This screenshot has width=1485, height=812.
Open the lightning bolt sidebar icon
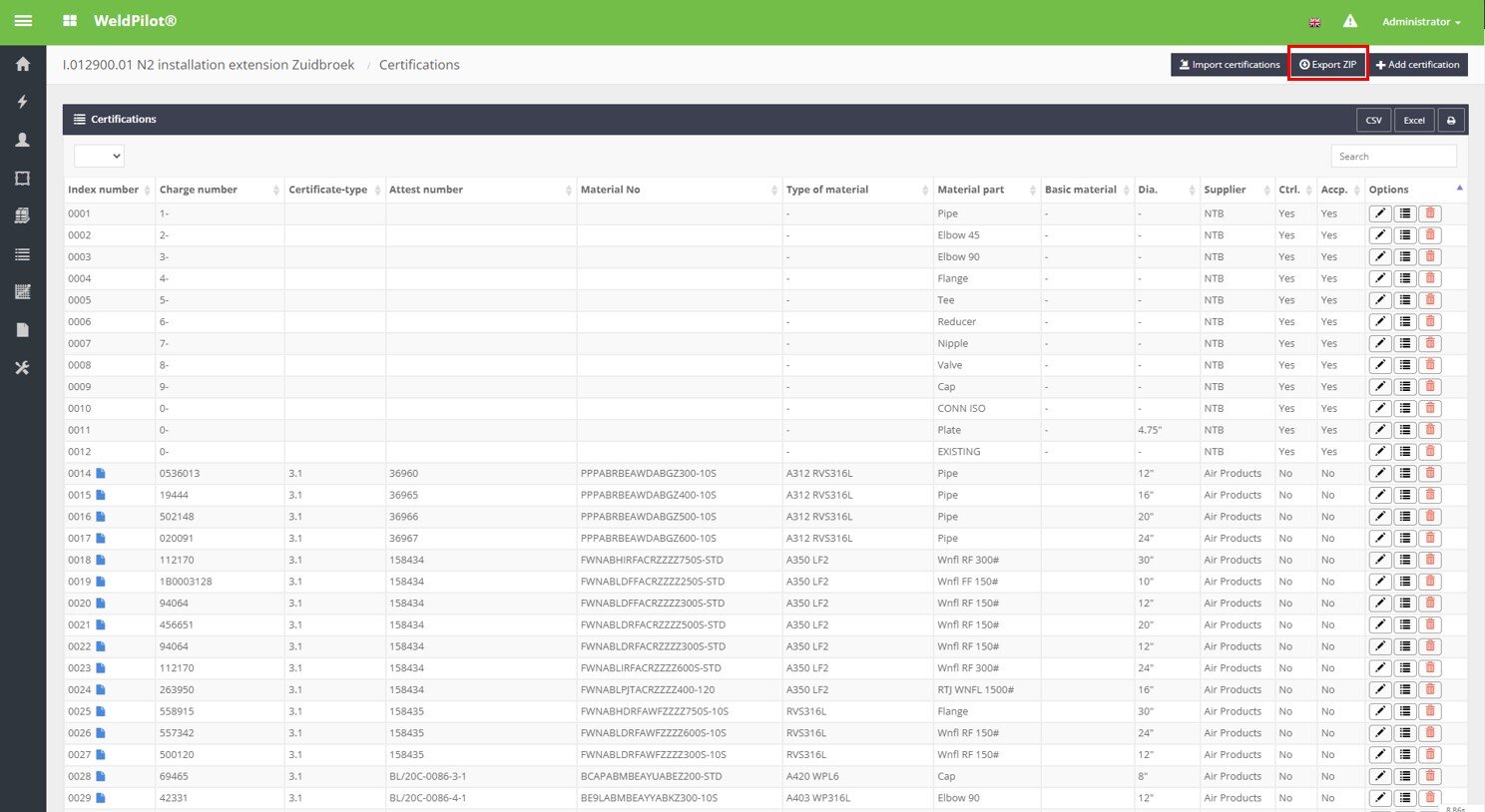22,102
